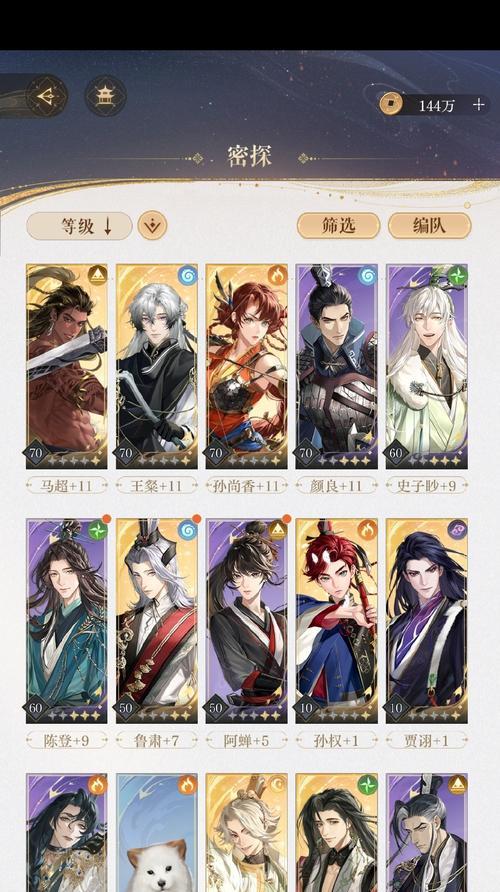This screenshot has width=500, height=892.
Task: Tap the back arrow icon
Action: 46,96
